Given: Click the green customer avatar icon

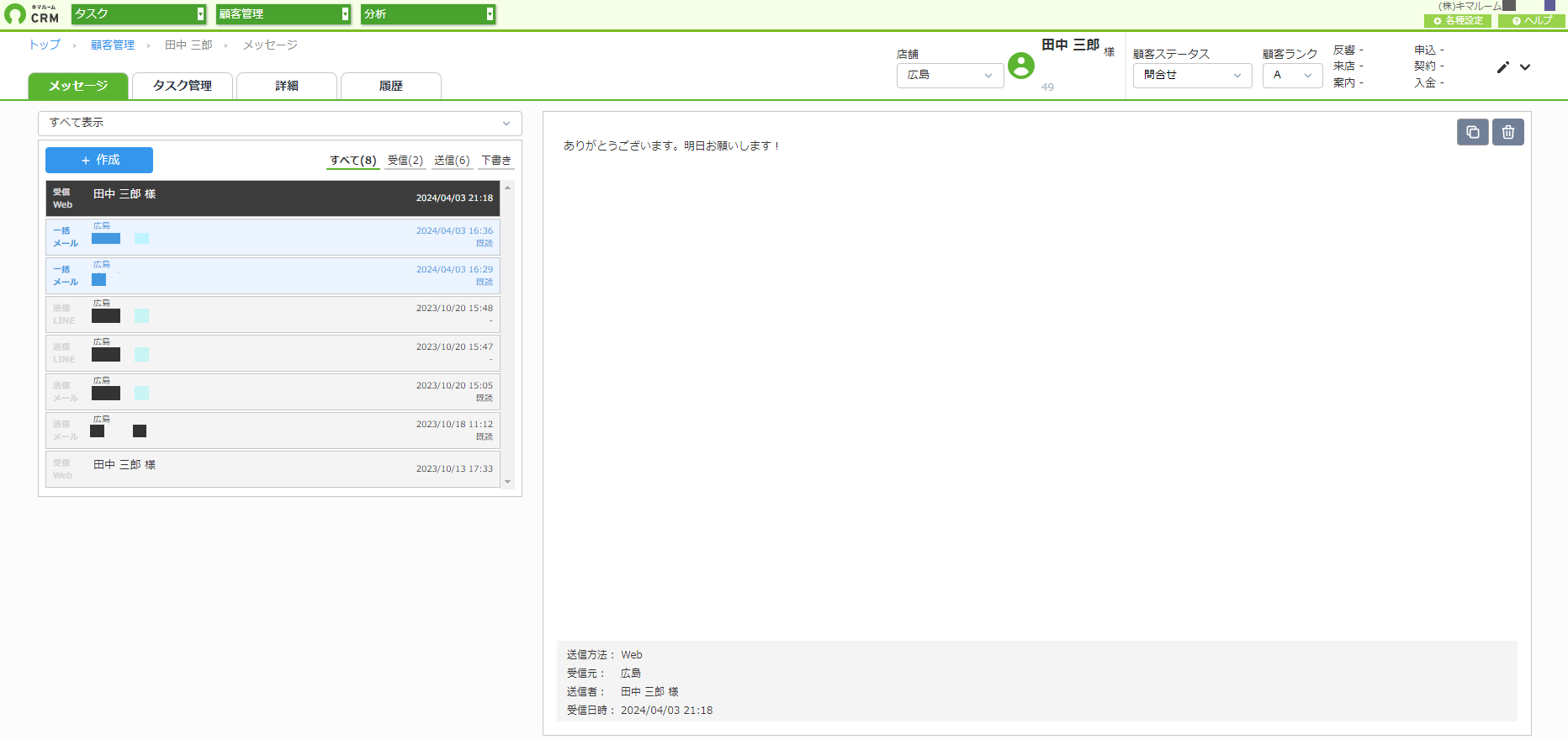Looking at the screenshot, I should [1021, 66].
